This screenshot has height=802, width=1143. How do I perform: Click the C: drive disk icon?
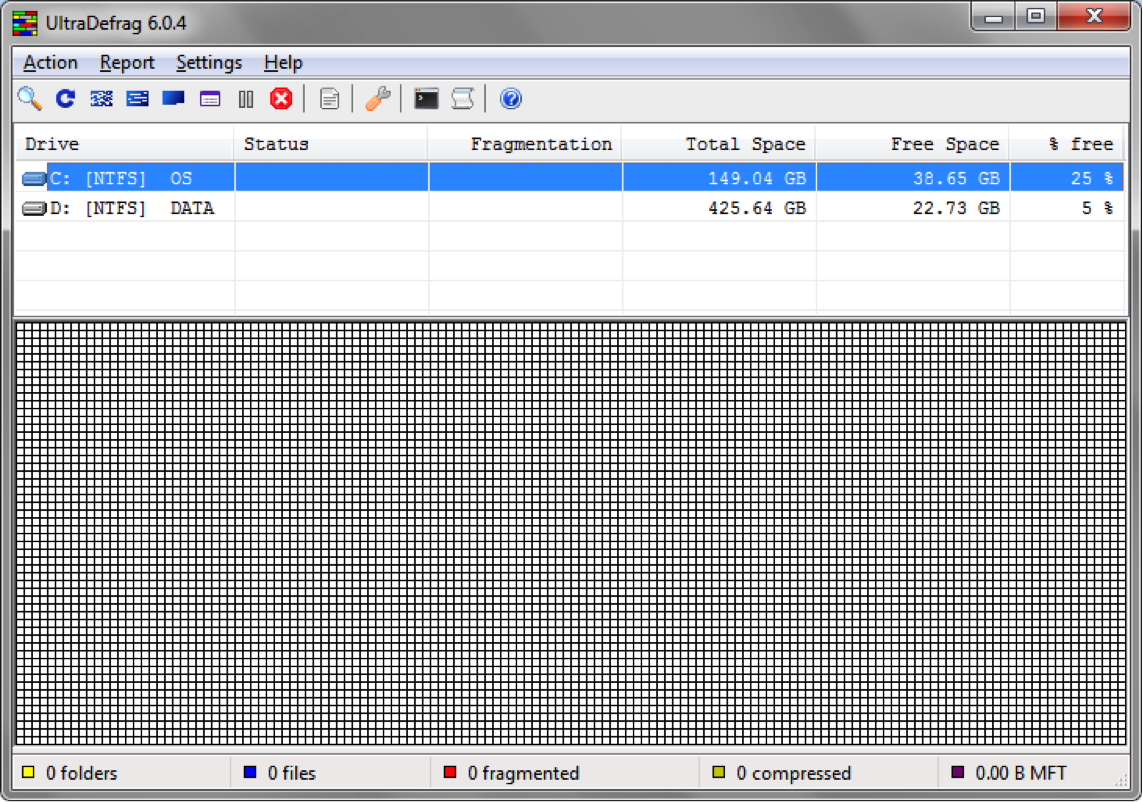click(34, 178)
